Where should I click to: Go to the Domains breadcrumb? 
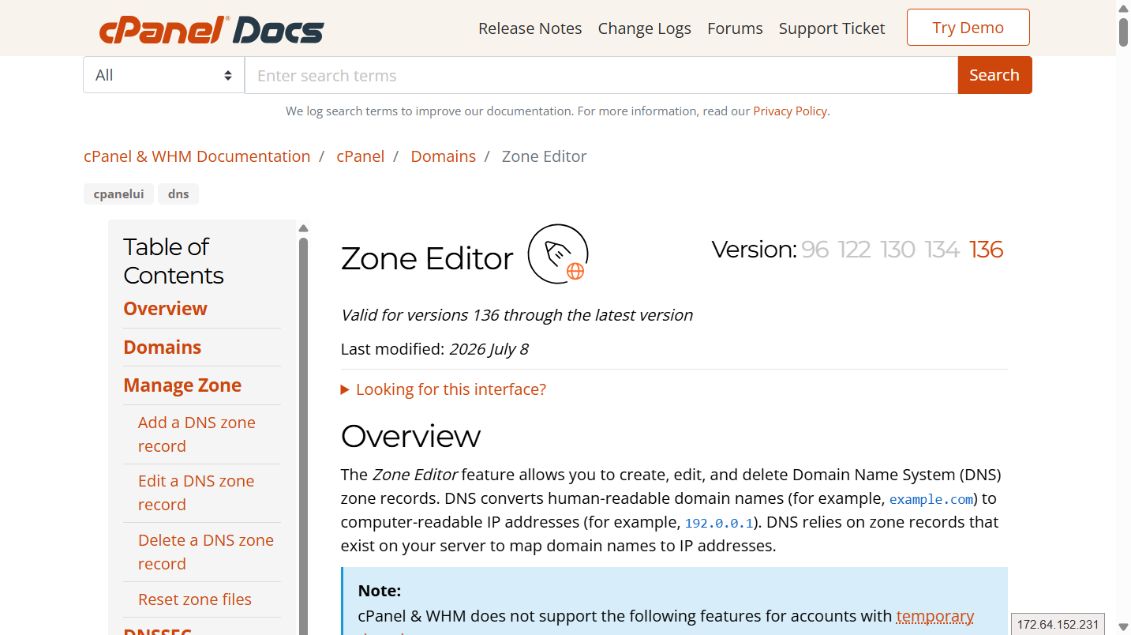pyautogui.click(x=443, y=156)
